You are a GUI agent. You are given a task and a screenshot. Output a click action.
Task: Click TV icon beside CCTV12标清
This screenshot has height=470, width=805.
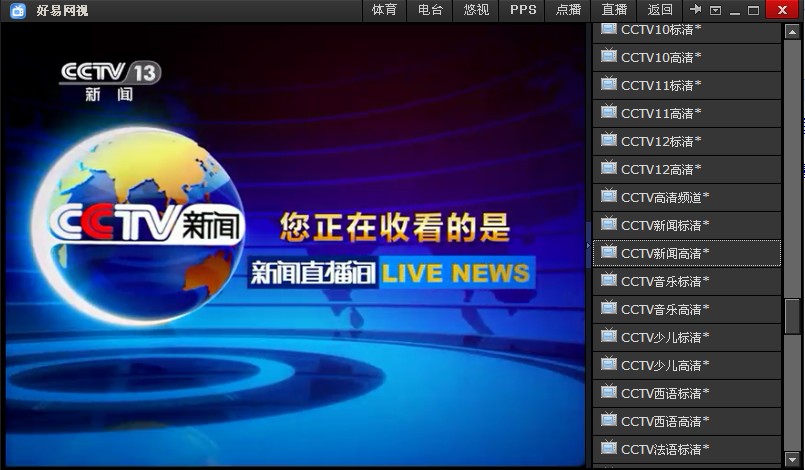(608, 139)
